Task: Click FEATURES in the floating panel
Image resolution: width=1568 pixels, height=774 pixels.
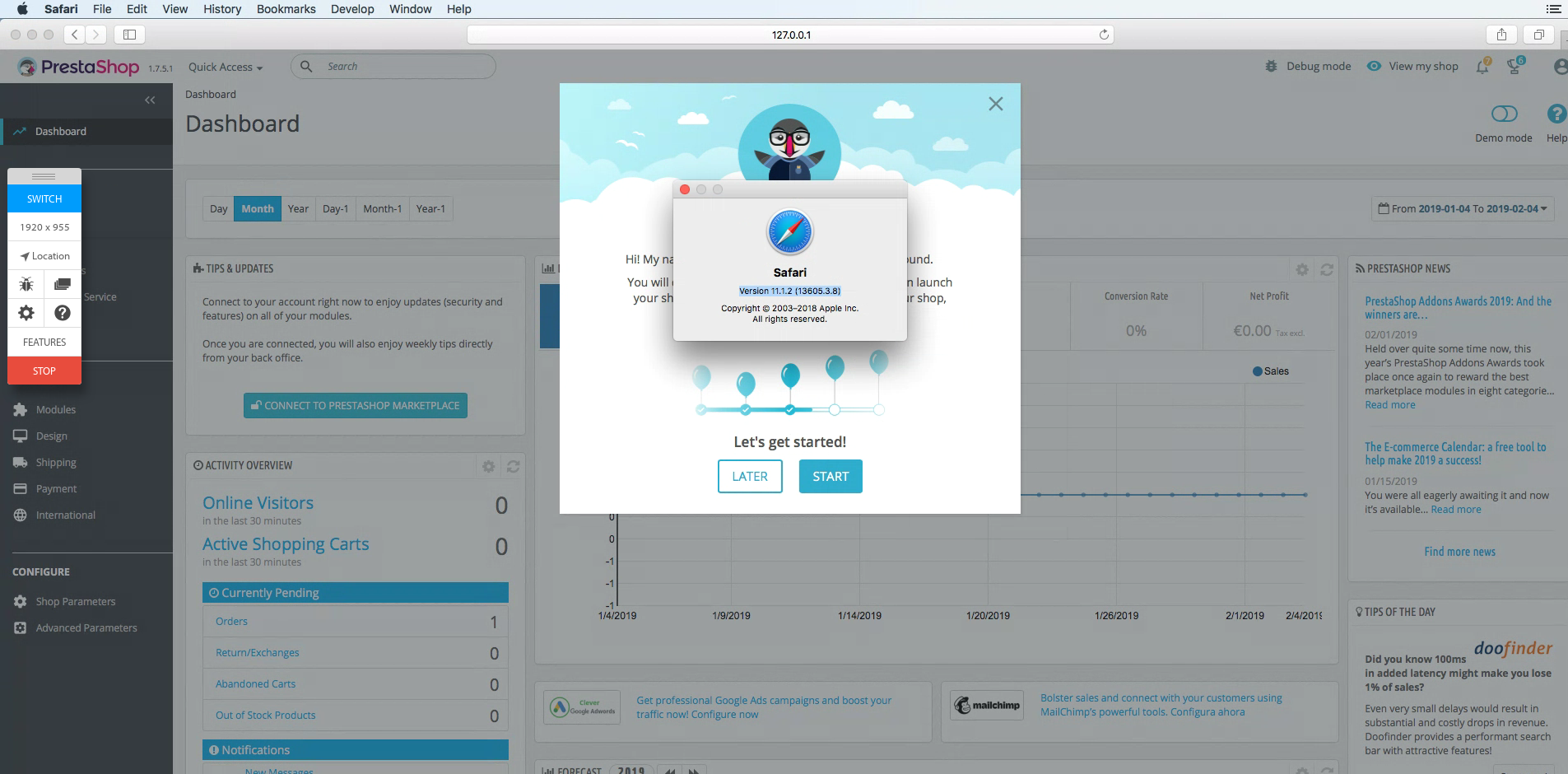Action: point(44,342)
